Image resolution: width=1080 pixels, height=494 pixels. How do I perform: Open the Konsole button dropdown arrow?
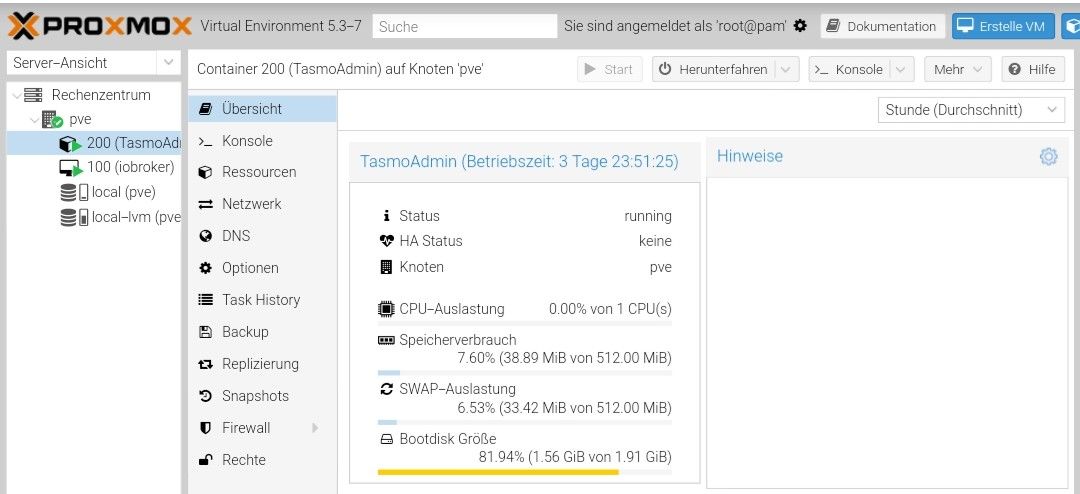click(902, 70)
